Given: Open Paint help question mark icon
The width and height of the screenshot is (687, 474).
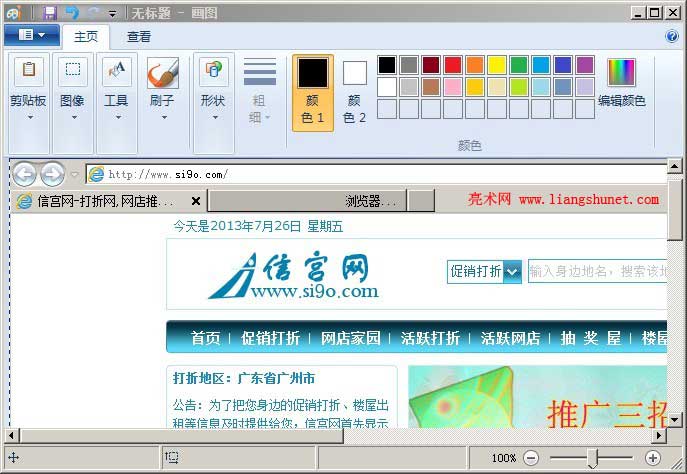Looking at the screenshot, I should pyautogui.click(x=672, y=36).
